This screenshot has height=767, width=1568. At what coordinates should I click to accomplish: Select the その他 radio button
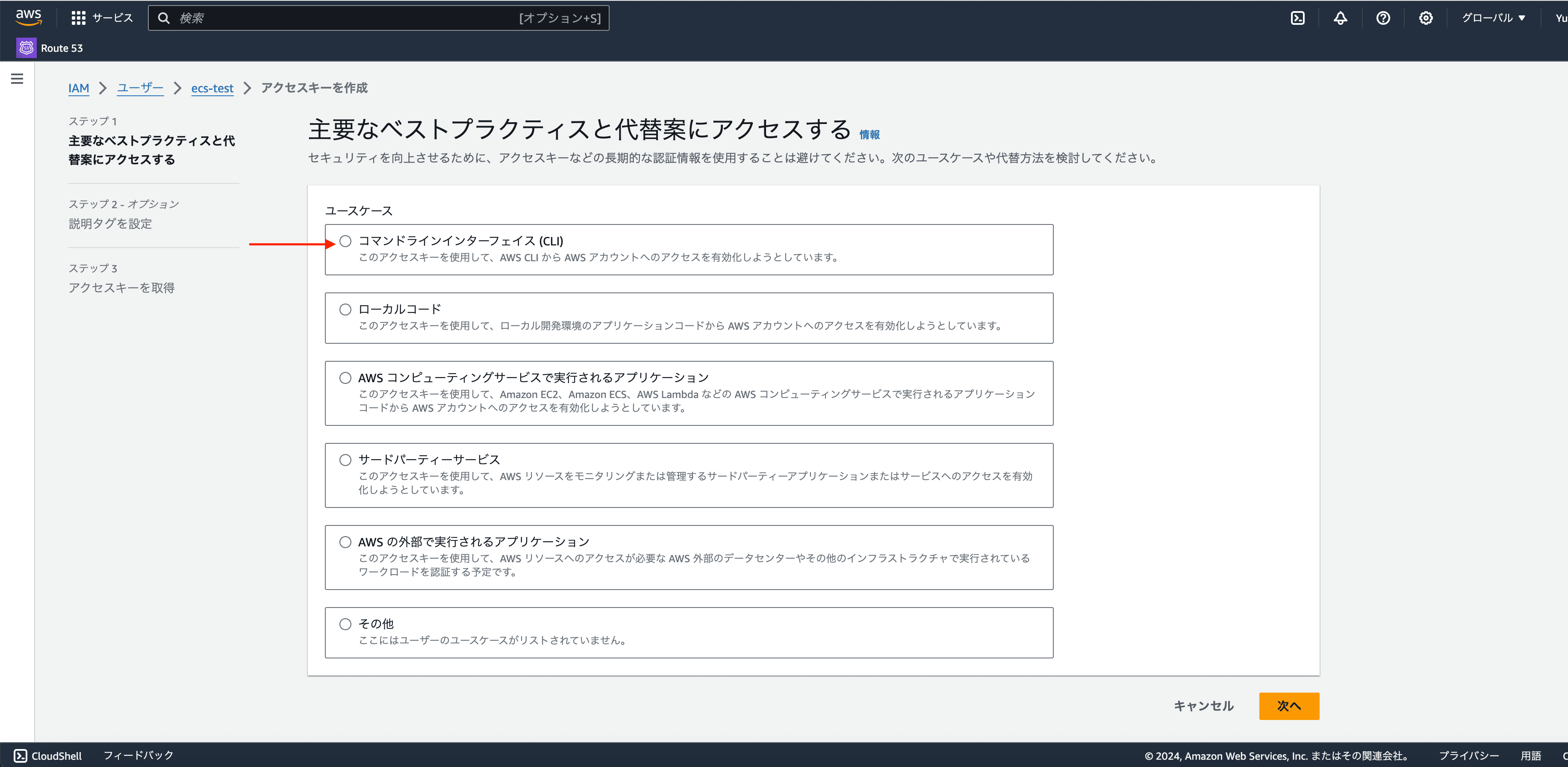(x=345, y=624)
